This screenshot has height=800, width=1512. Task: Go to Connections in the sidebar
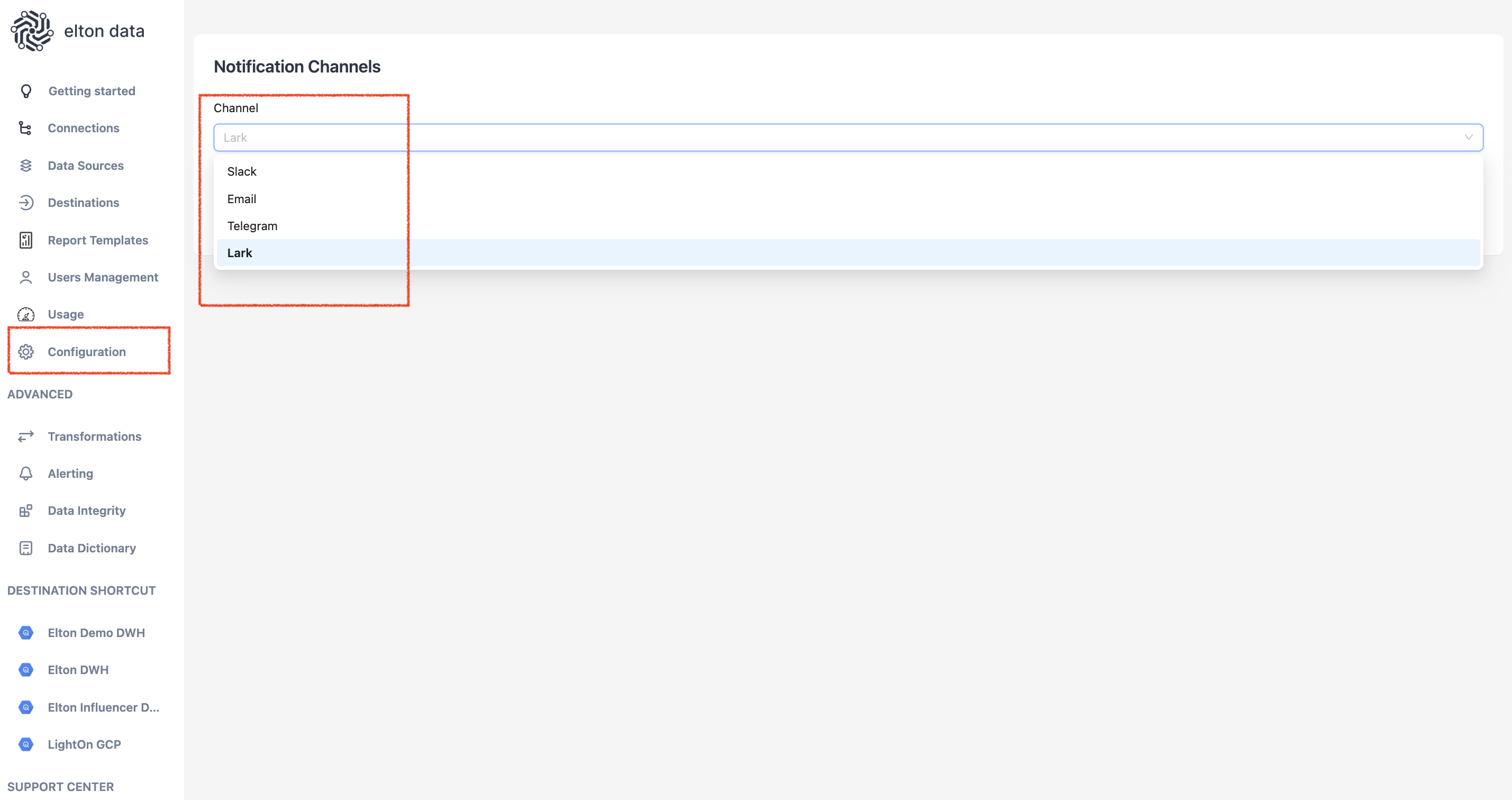[x=84, y=128]
